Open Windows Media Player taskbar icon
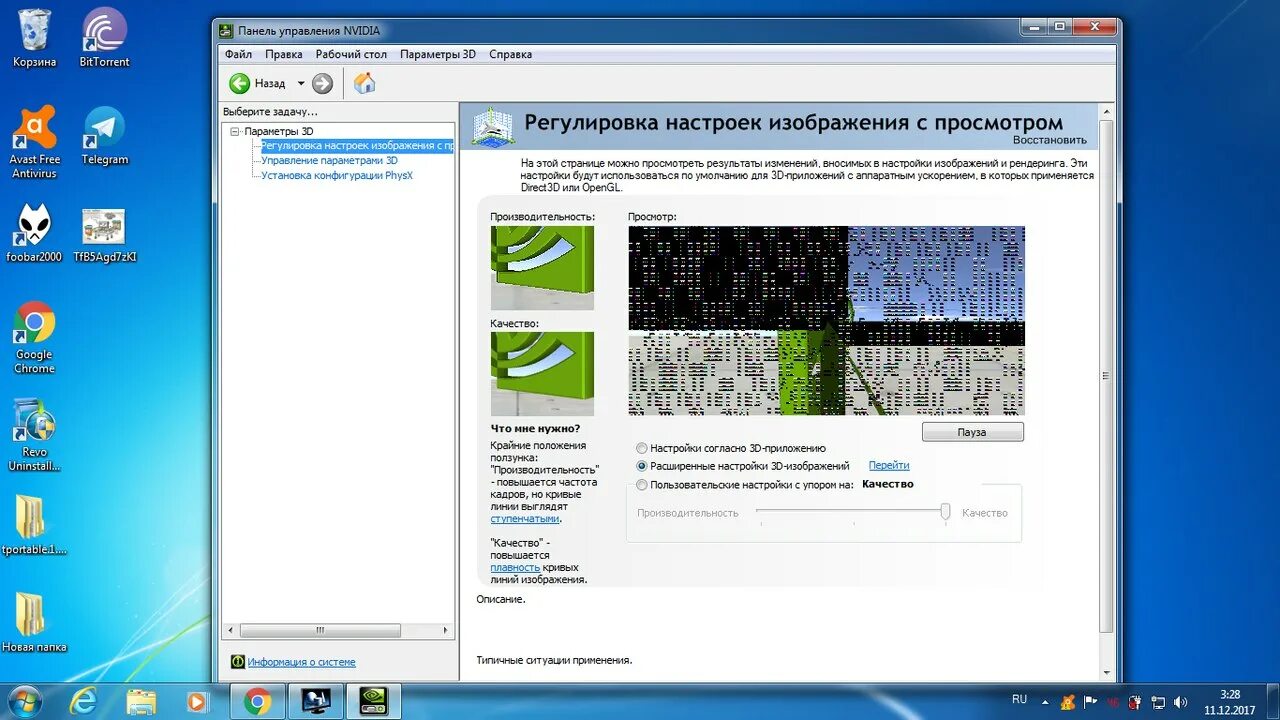The width and height of the screenshot is (1280, 720). click(x=197, y=702)
